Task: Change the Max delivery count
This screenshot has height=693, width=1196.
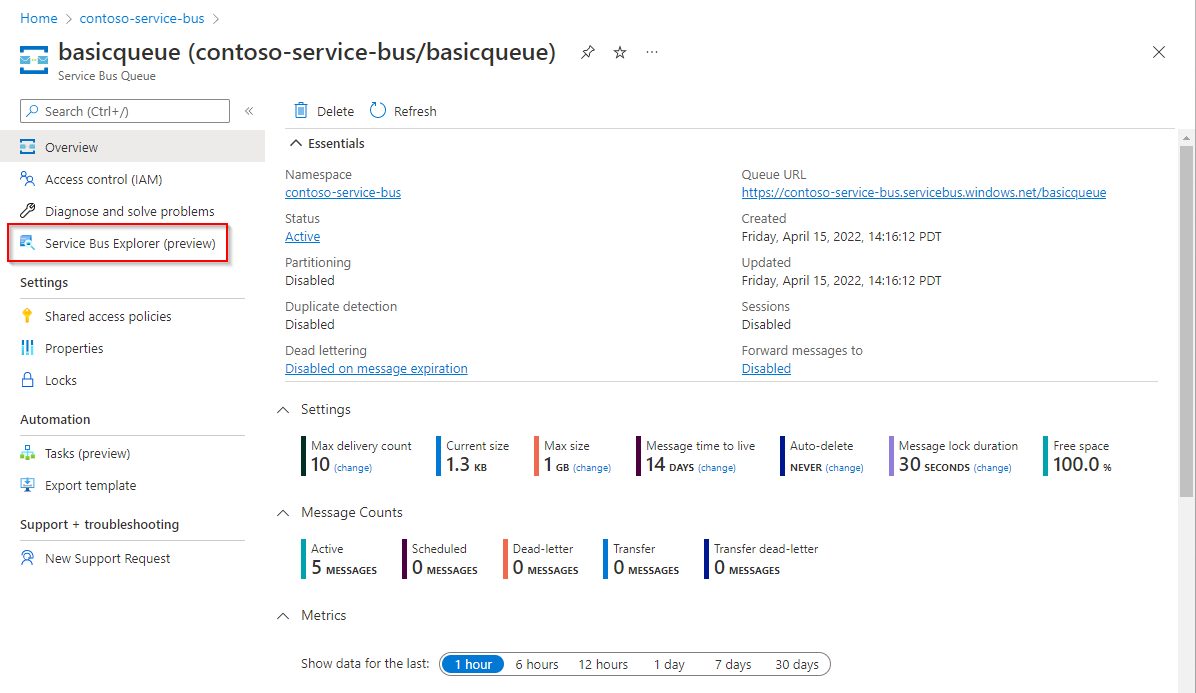Action: pos(352,468)
